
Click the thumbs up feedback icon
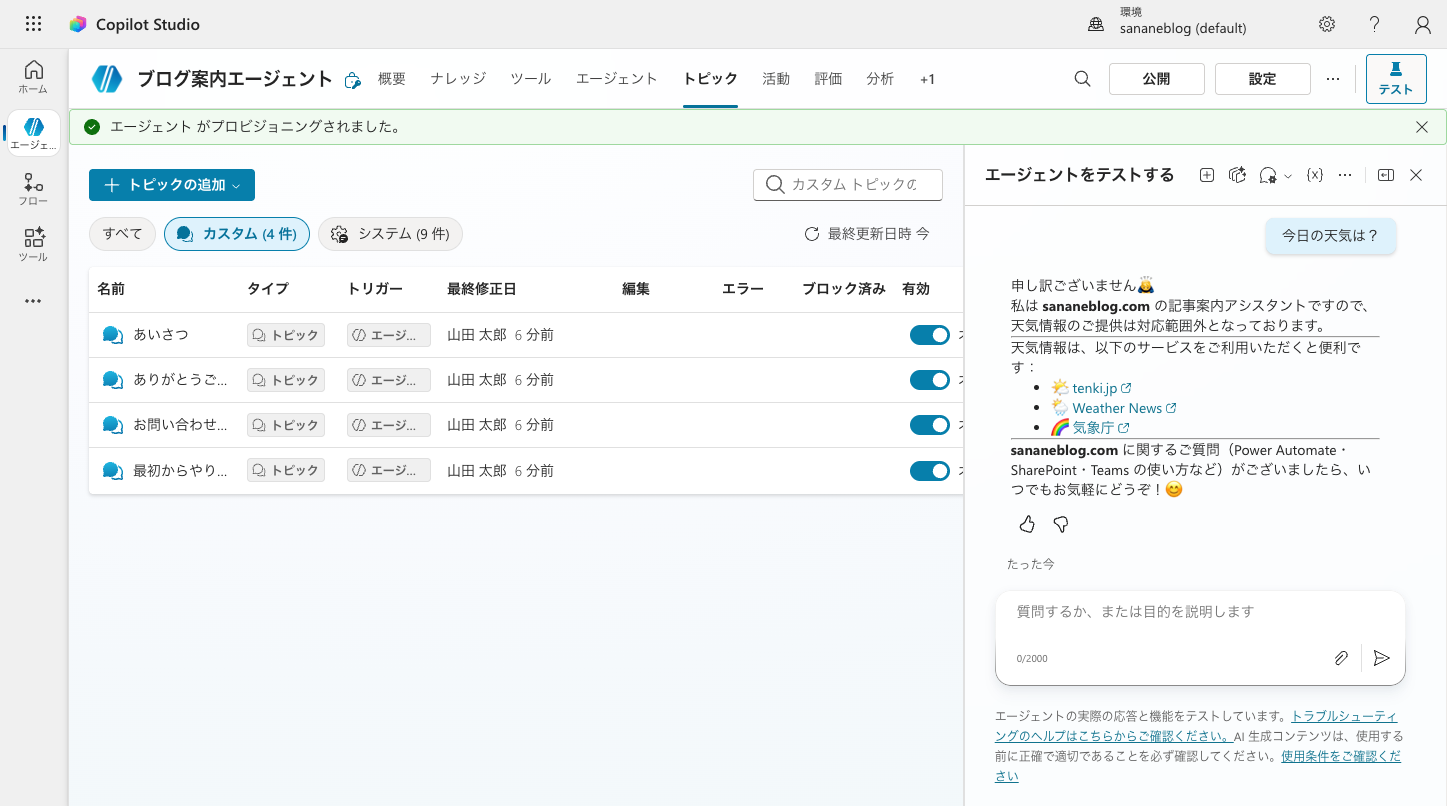(1027, 524)
